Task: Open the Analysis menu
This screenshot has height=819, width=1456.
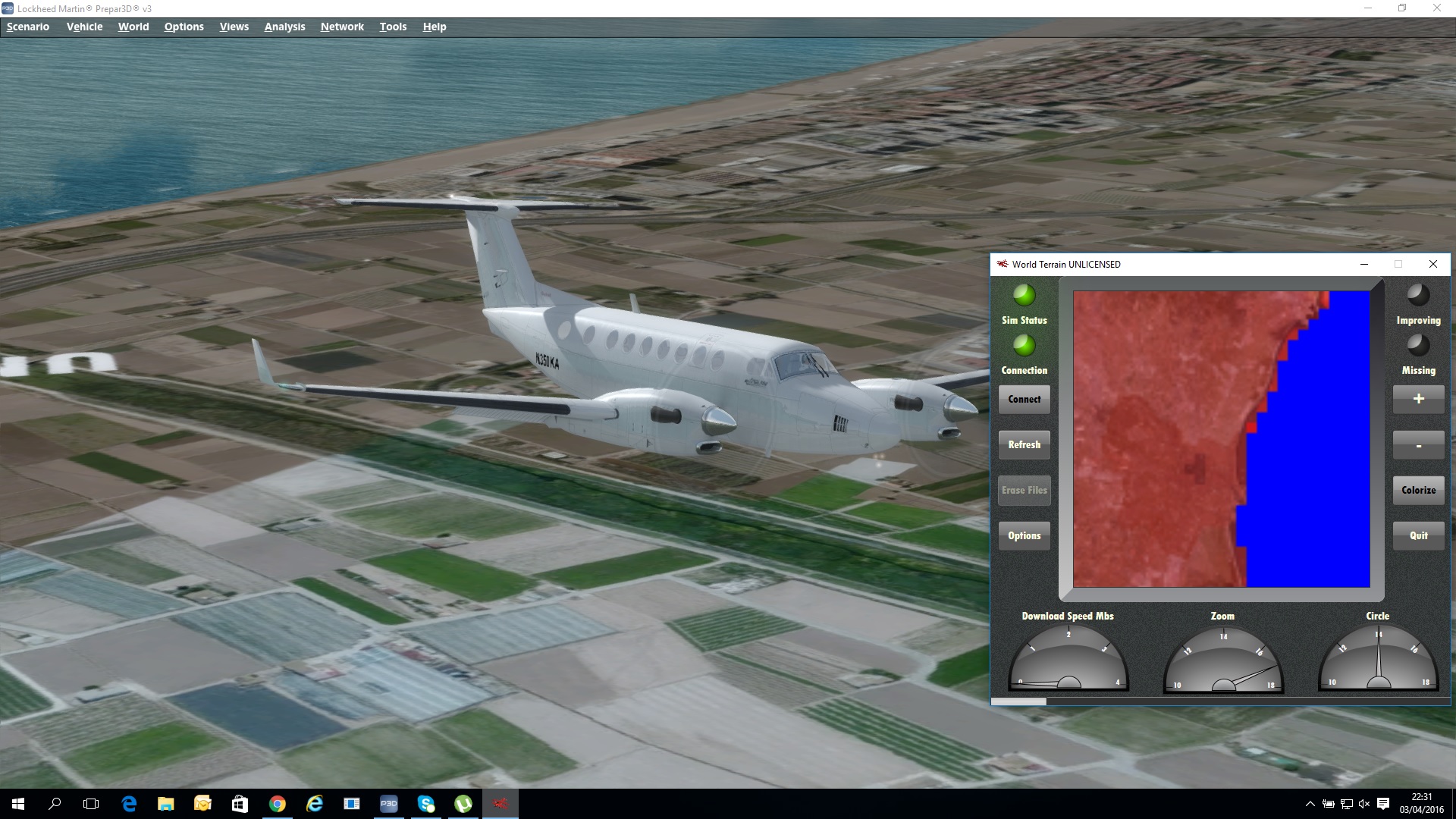Action: 284,27
